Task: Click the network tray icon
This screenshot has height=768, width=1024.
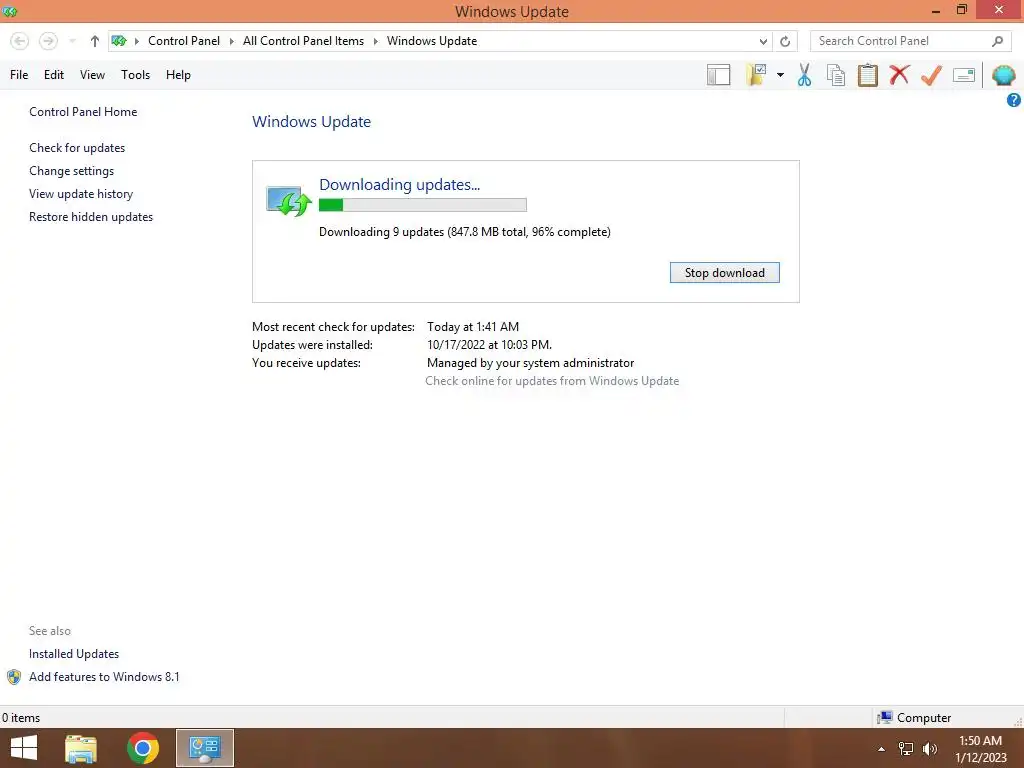Action: 906,749
